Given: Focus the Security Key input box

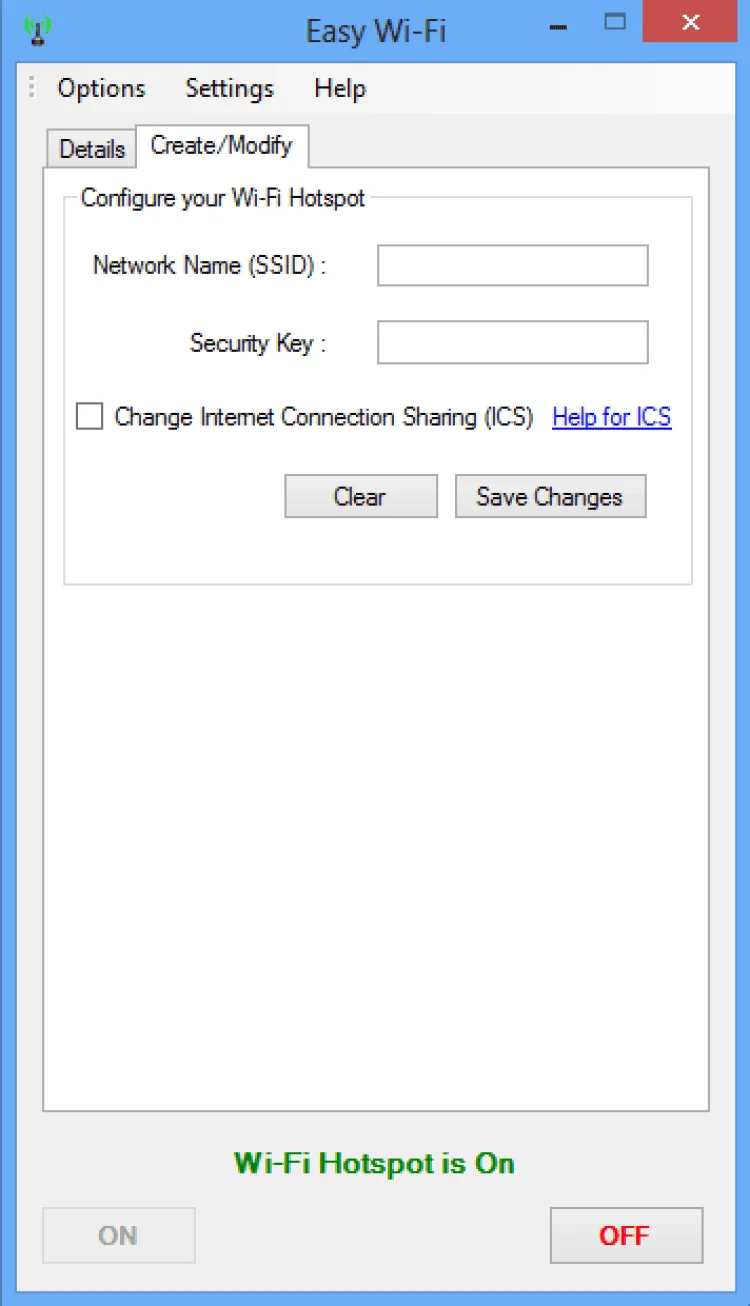Looking at the screenshot, I should [512, 342].
